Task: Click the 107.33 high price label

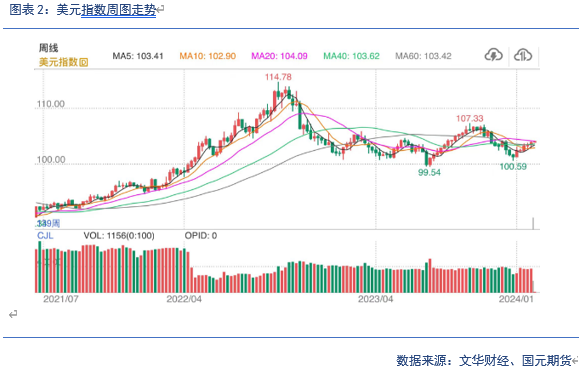Action: tap(469, 118)
